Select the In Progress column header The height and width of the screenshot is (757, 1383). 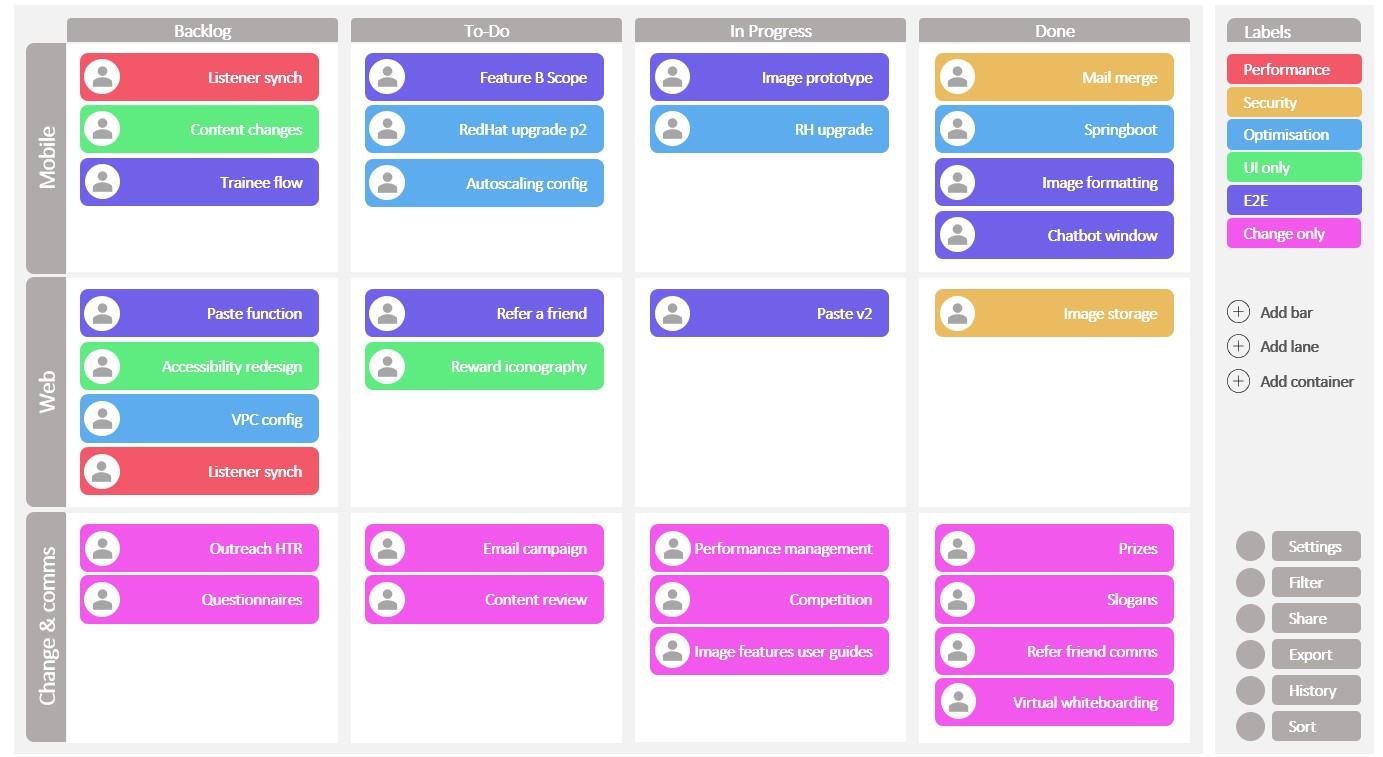(770, 31)
